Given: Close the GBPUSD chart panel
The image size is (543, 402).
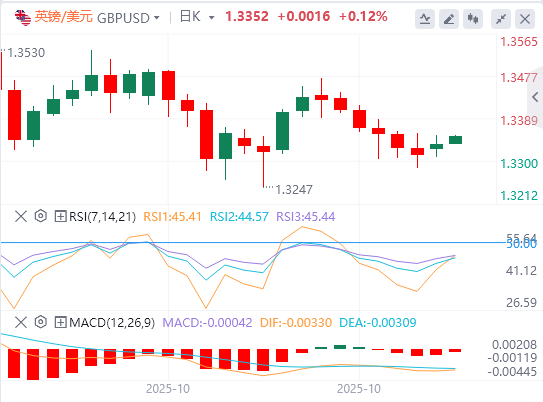Looking at the screenshot, I should click(x=525, y=19).
